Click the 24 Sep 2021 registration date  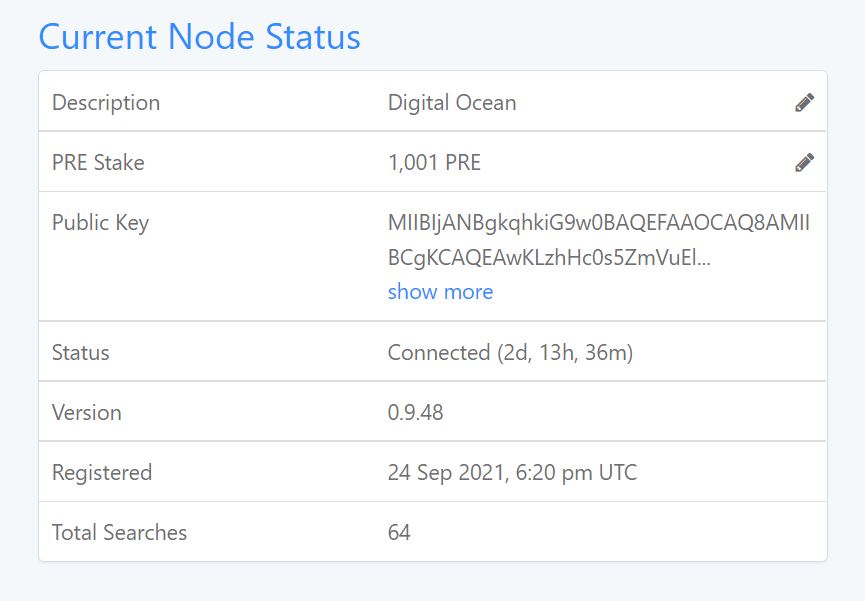tap(446, 473)
